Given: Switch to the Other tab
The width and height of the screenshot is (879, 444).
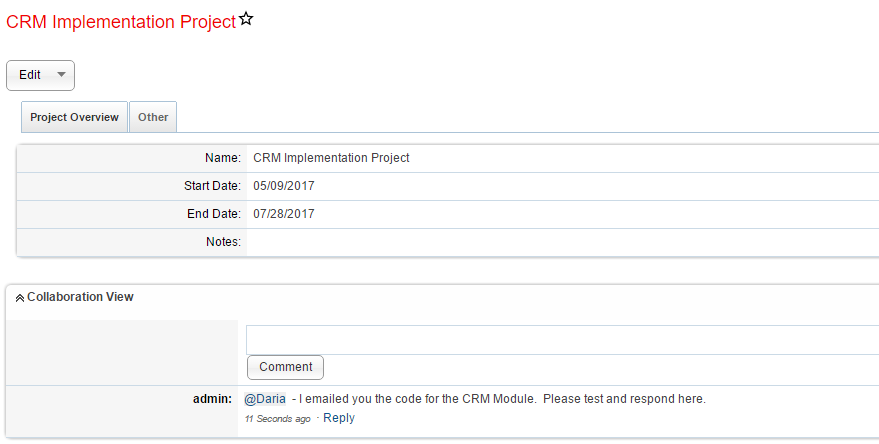Looking at the screenshot, I should coord(153,117).
